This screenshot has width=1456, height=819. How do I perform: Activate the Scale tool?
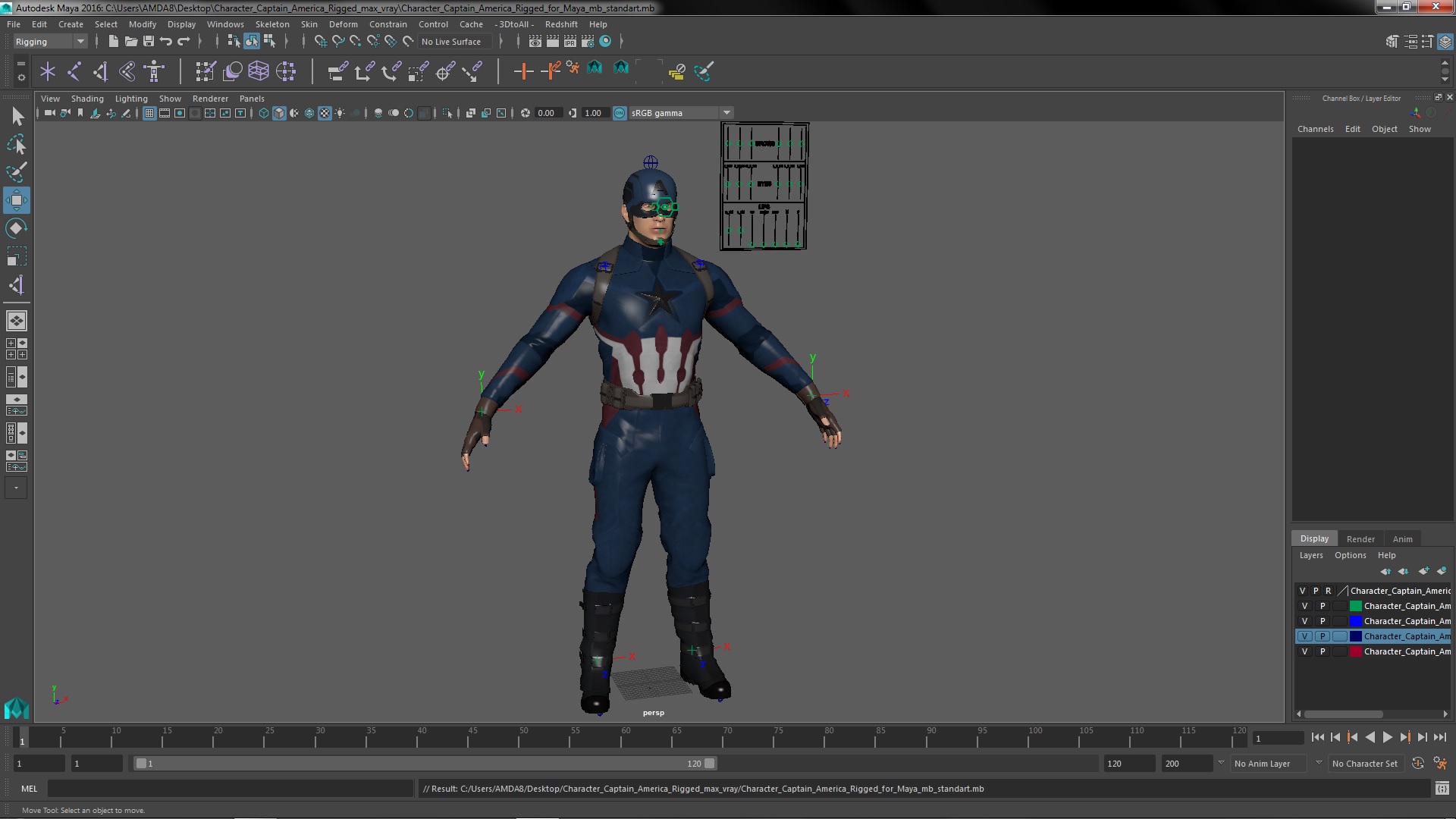tap(17, 256)
